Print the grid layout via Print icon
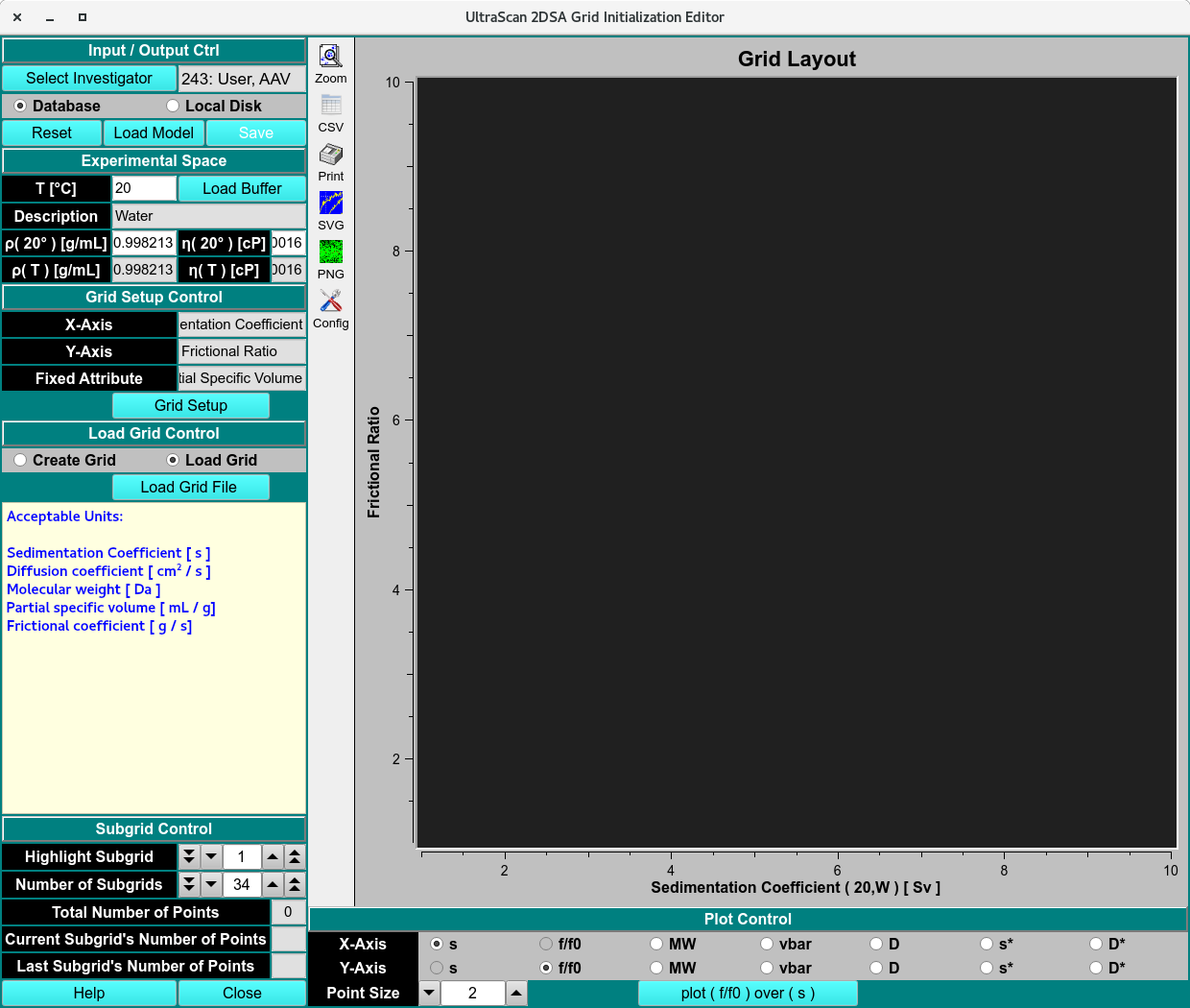This screenshot has width=1190, height=1008. [330, 155]
